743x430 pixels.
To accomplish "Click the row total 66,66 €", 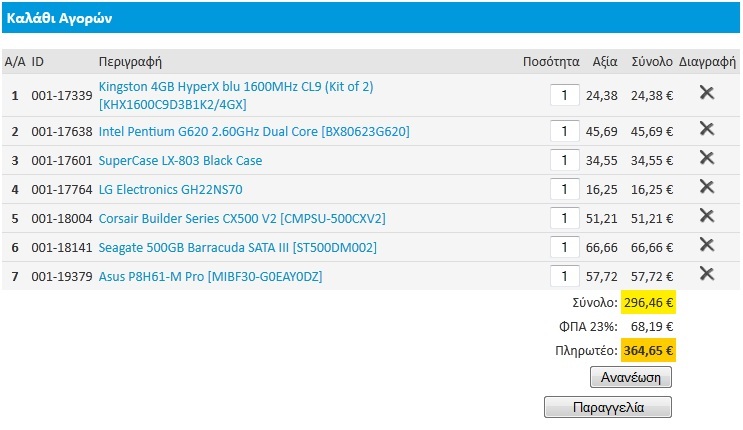I will pos(652,247).
